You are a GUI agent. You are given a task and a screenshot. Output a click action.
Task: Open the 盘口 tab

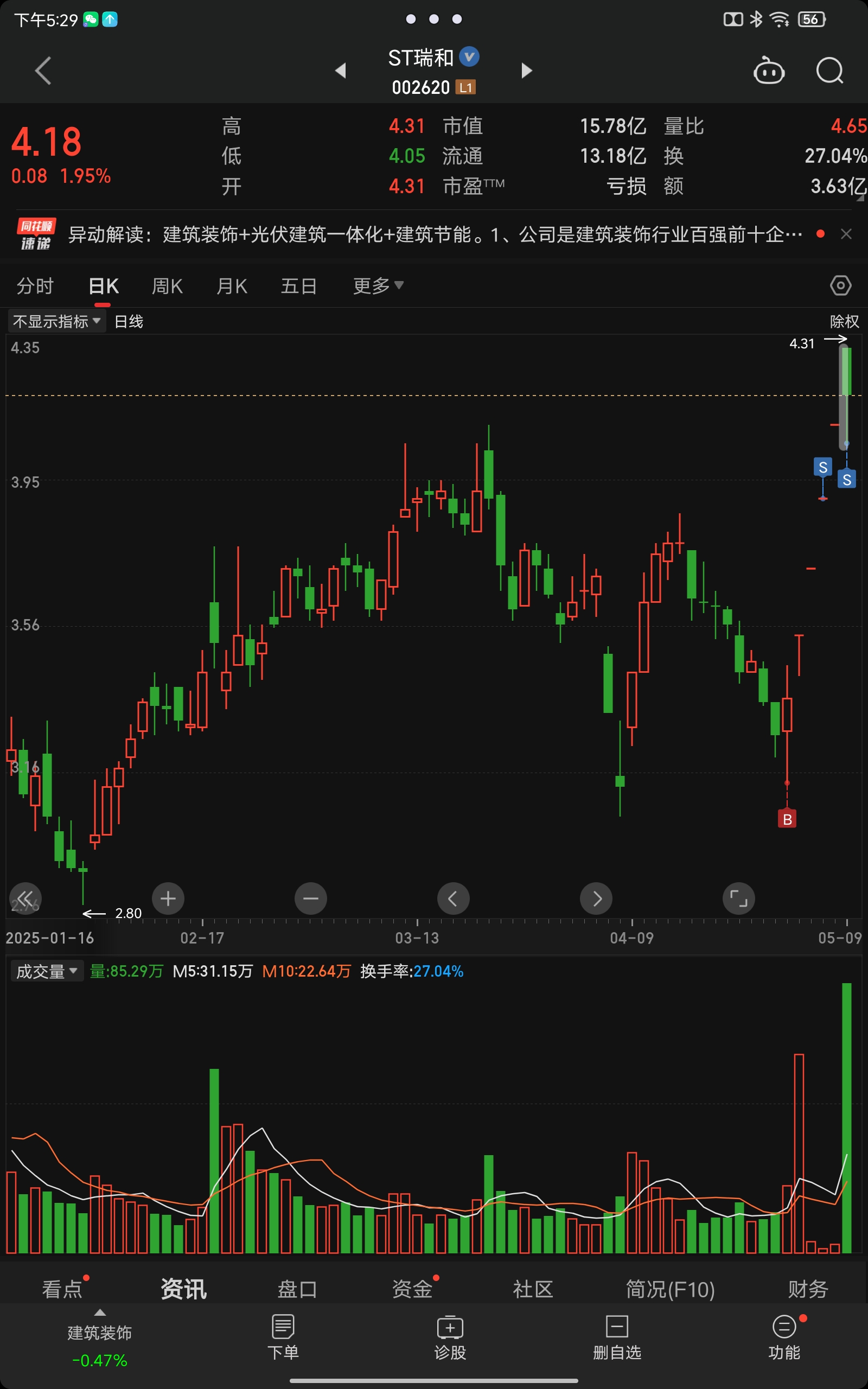[x=297, y=1289]
